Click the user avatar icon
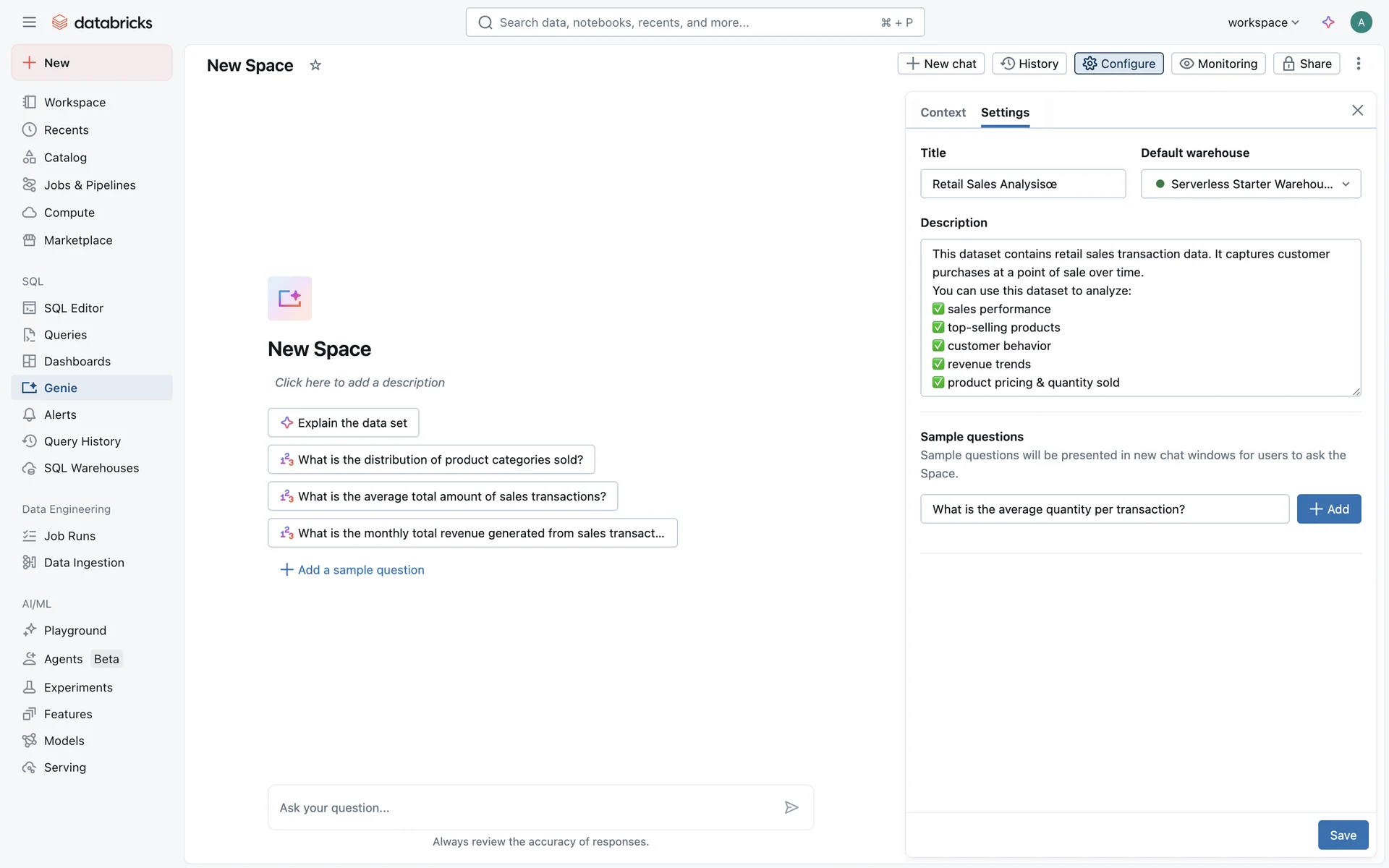 coord(1361,22)
